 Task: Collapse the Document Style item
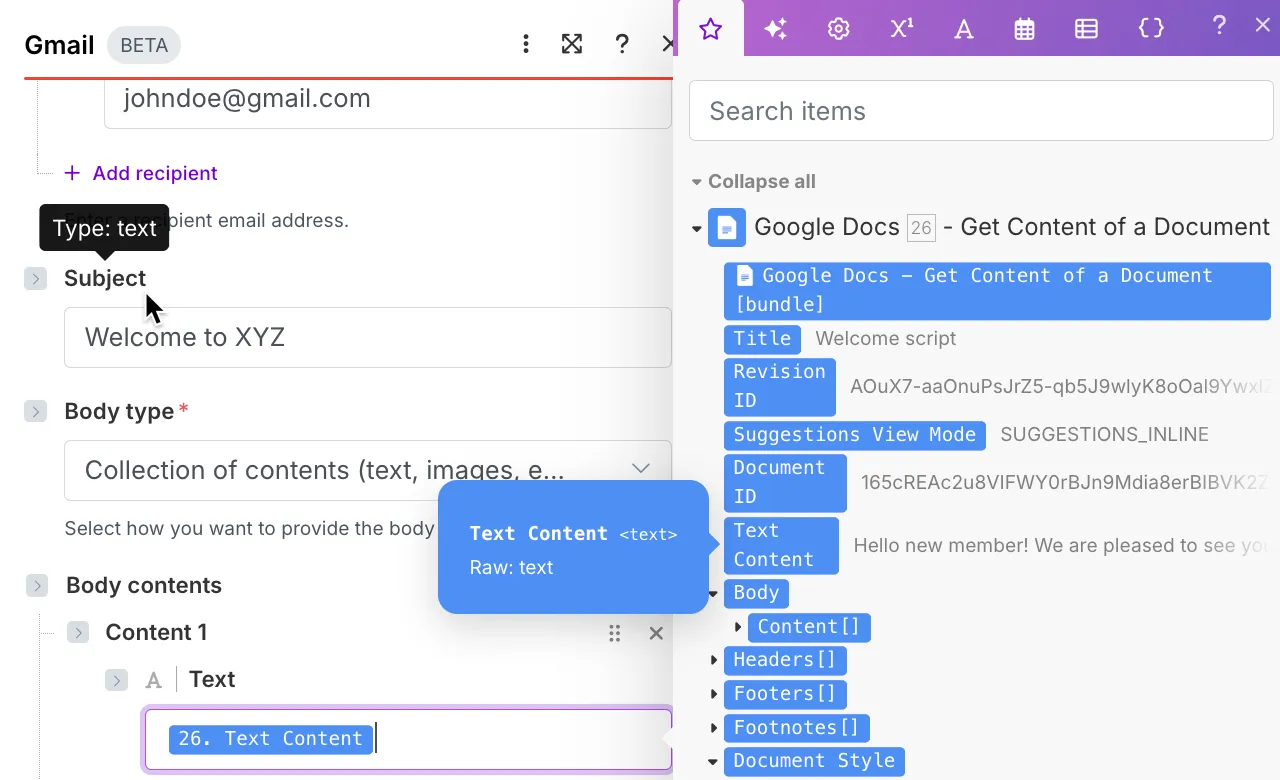[714, 761]
